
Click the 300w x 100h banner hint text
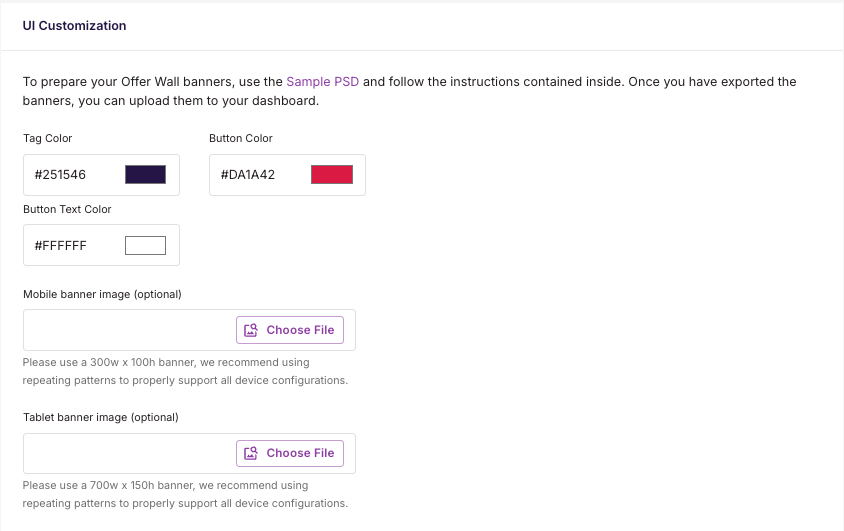(x=185, y=371)
